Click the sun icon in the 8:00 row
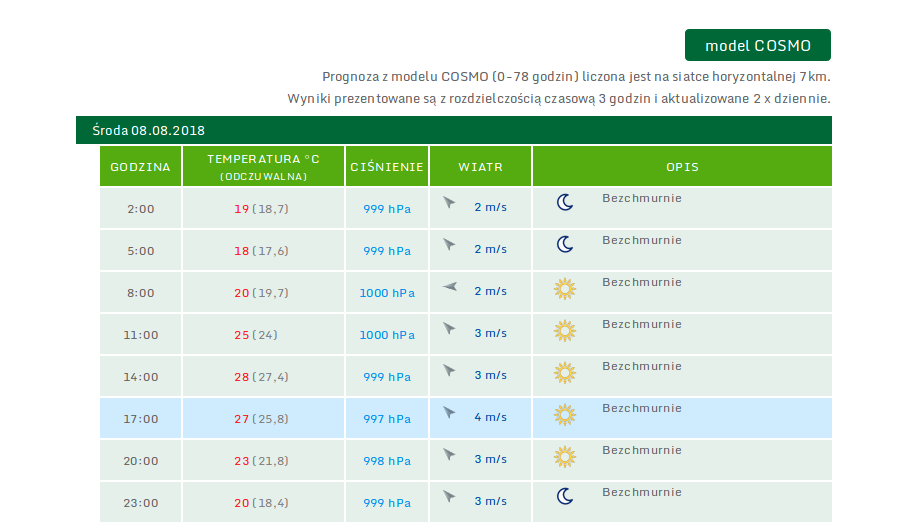 (x=565, y=289)
